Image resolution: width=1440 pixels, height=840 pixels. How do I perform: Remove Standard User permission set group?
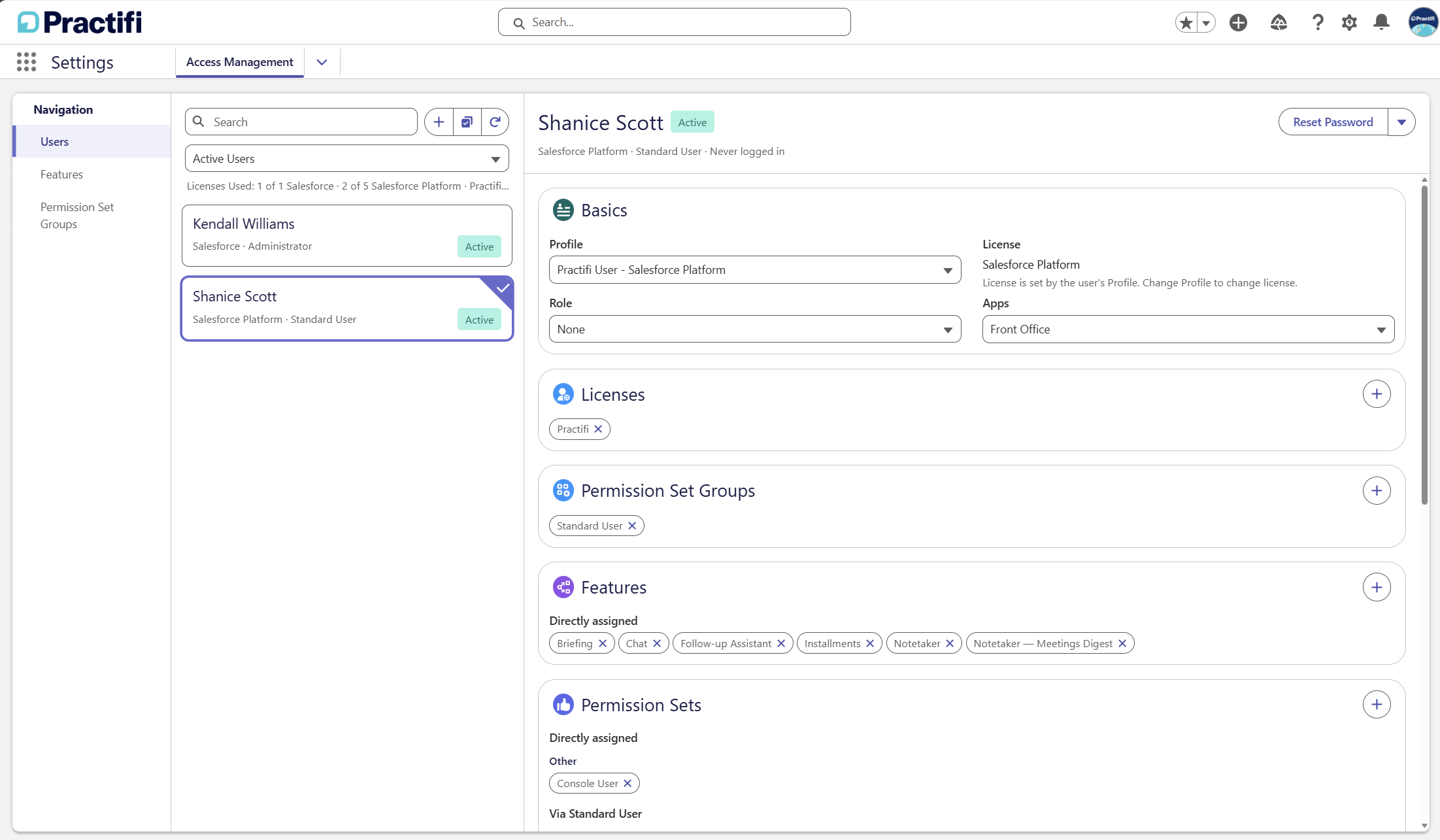pyautogui.click(x=632, y=526)
